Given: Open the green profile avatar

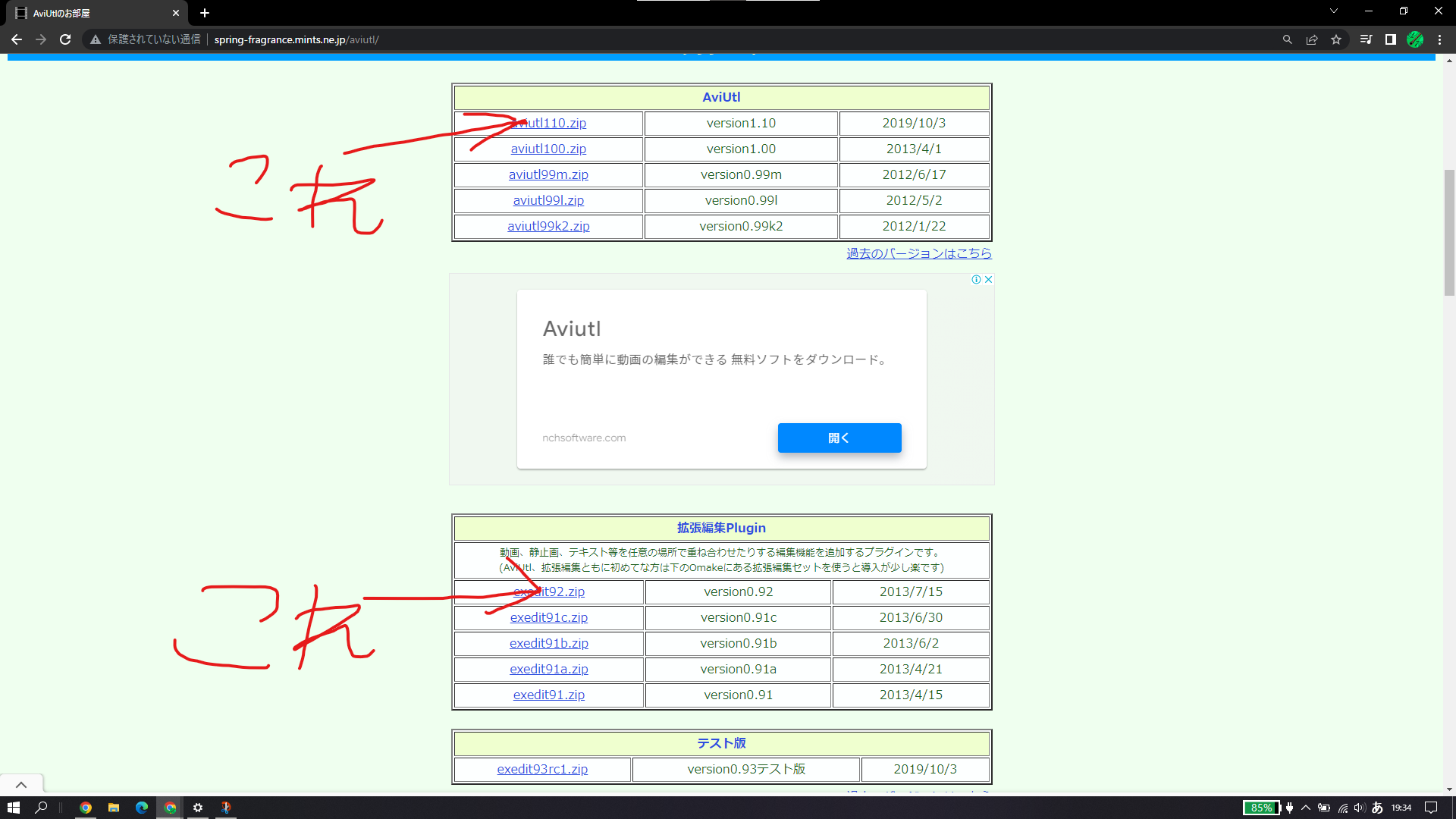Looking at the screenshot, I should pos(1415,39).
